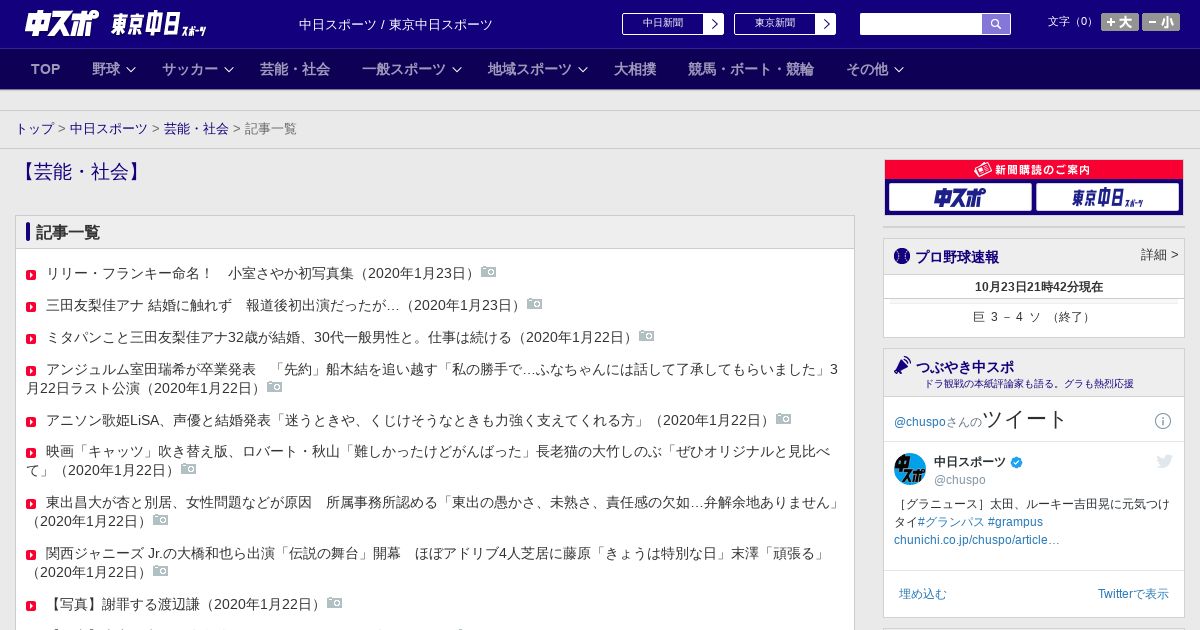Open 詳細 > for baseball scores
The width and height of the screenshot is (1200, 630).
click(1160, 255)
